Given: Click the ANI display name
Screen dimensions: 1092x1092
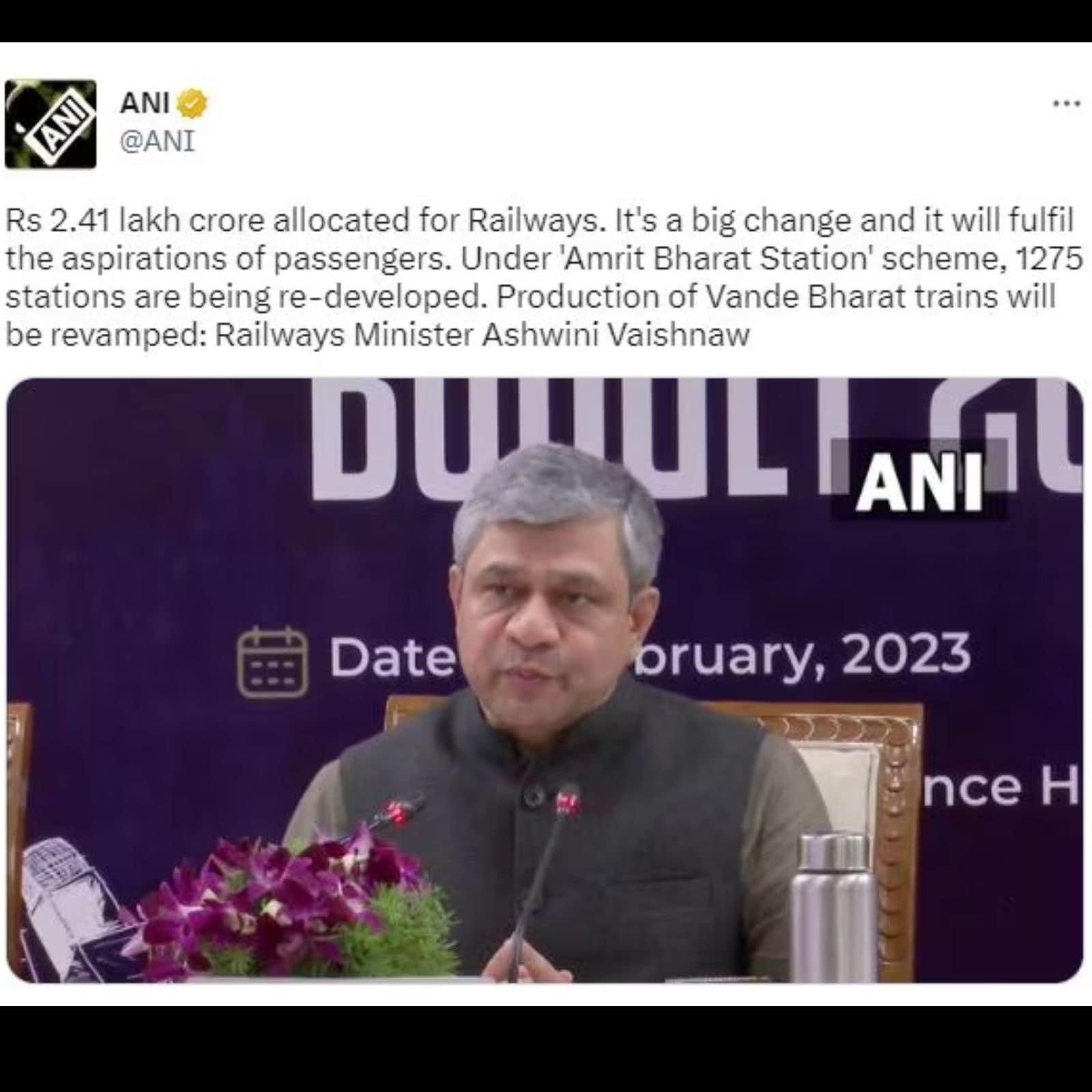Looking at the screenshot, I should click(x=144, y=104).
